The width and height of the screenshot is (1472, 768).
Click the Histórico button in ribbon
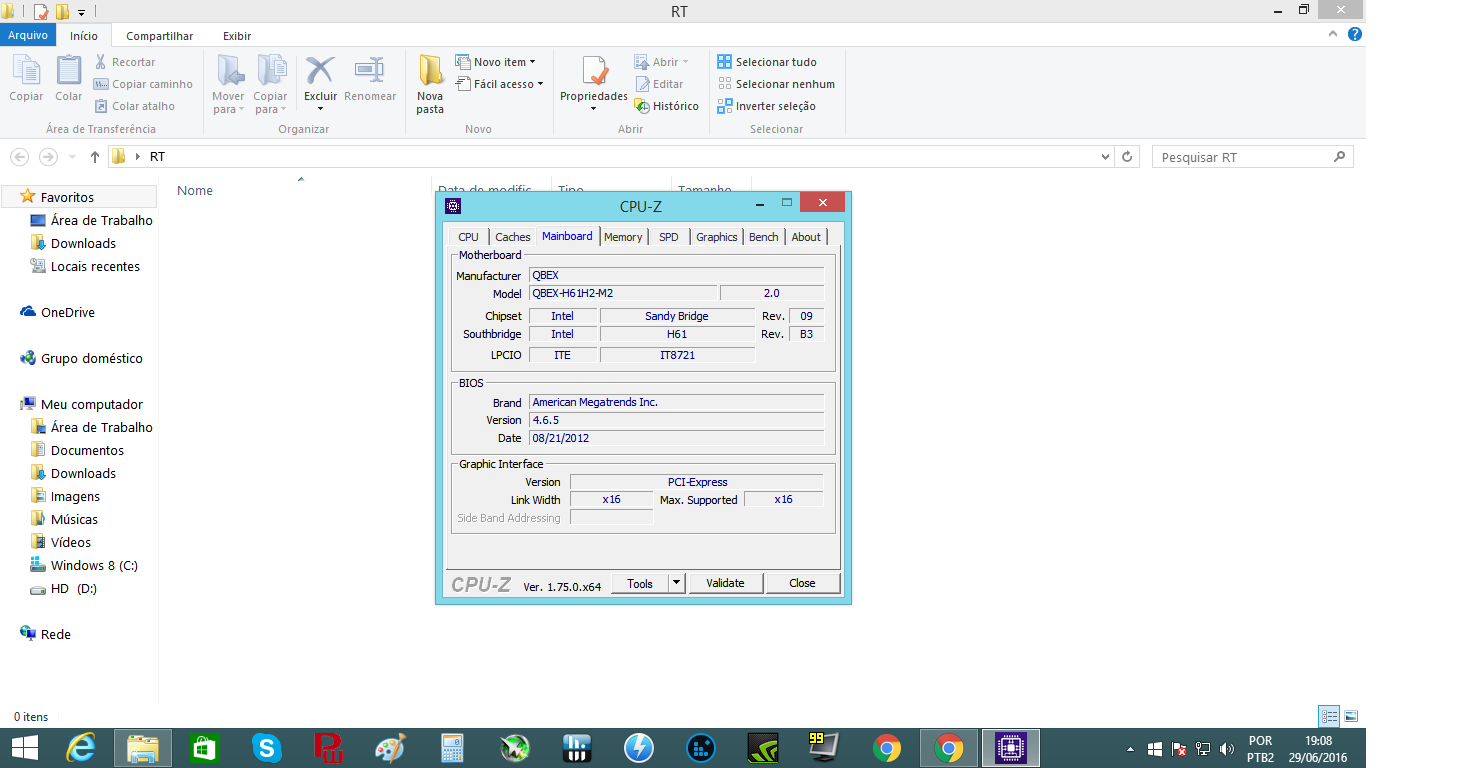point(666,106)
